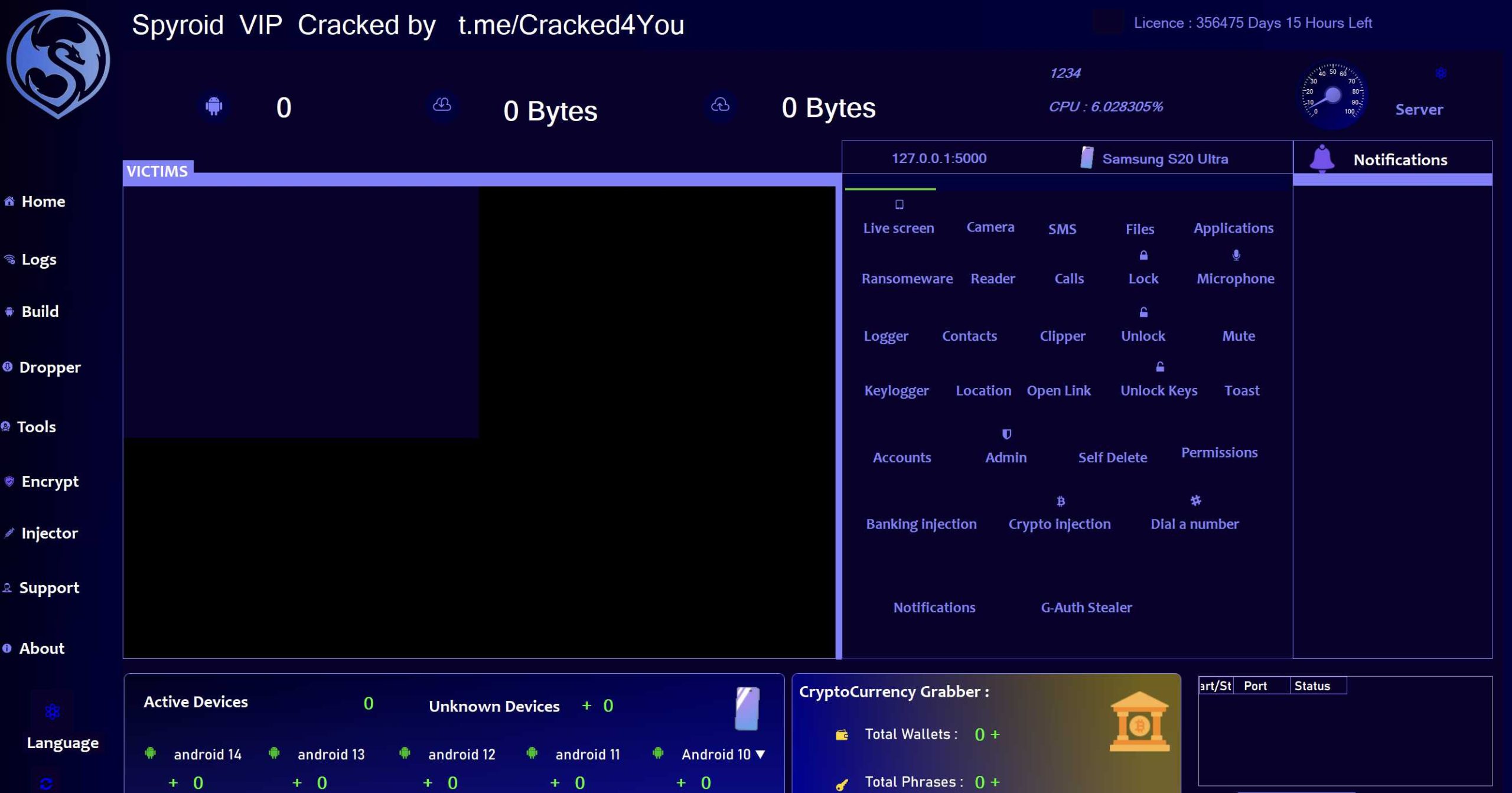Click the phone icon in Active Devices panel
Image resolution: width=1512 pixels, height=793 pixels.
(x=747, y=709)
